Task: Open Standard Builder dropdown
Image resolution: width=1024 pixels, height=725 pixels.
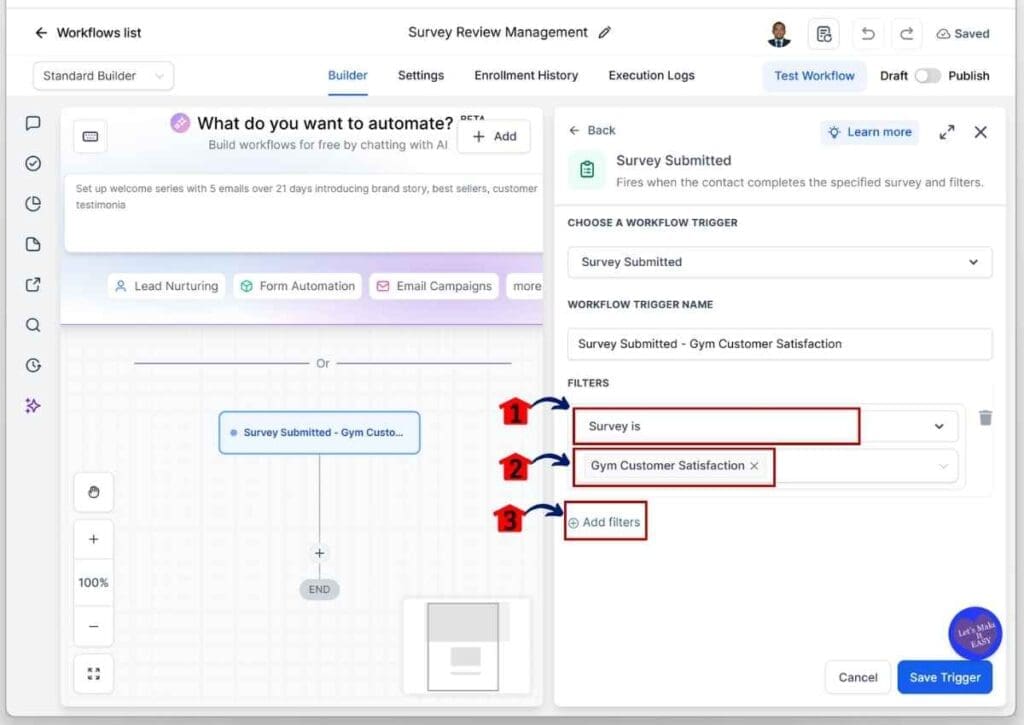Action: tap(103, 76)
